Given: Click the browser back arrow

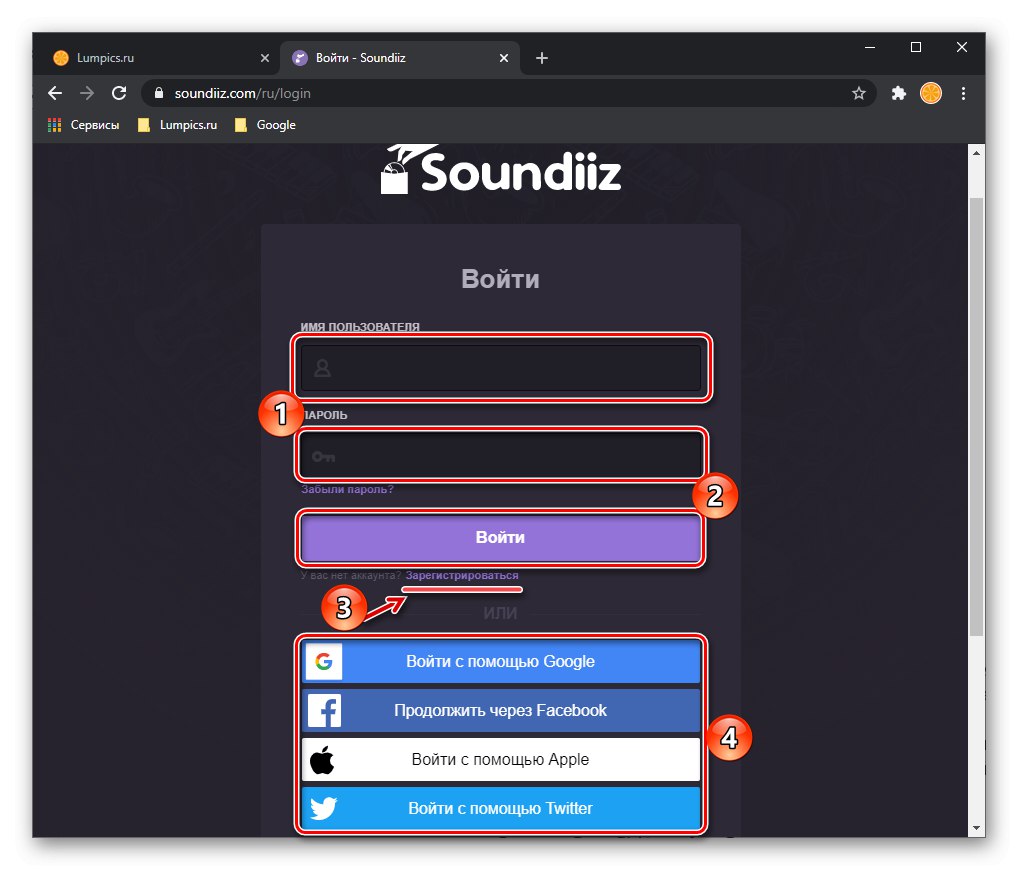Looking at the screenshot, I should pyautogui.click(x=55, y=93).
